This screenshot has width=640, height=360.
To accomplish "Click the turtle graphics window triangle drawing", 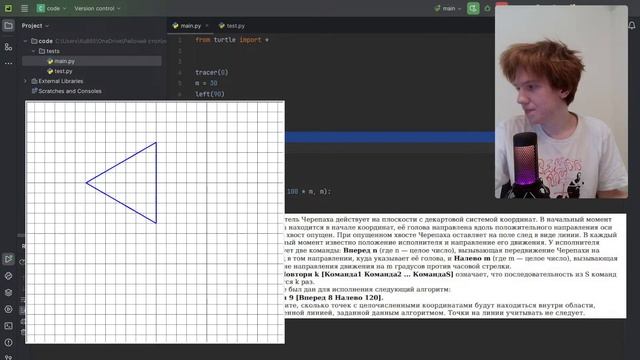I will pyautogui.click(x=121, y=183).
